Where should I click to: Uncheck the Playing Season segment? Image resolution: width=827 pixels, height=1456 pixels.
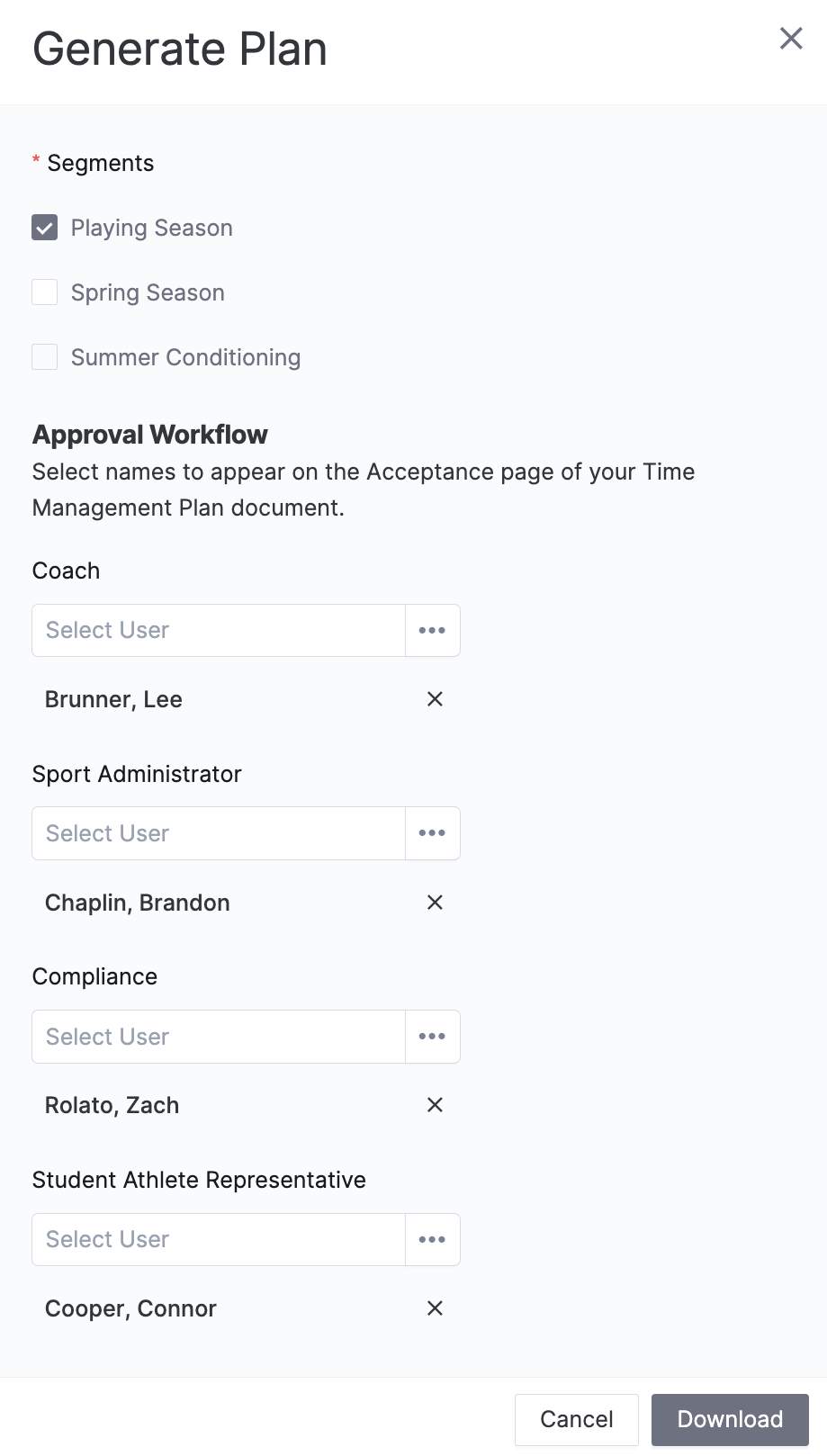click(x=44, y=228)
